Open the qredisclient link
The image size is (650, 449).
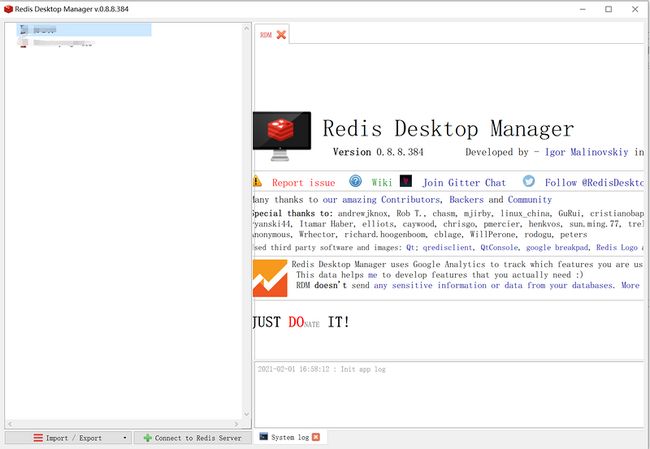click(x=447, y=248)
